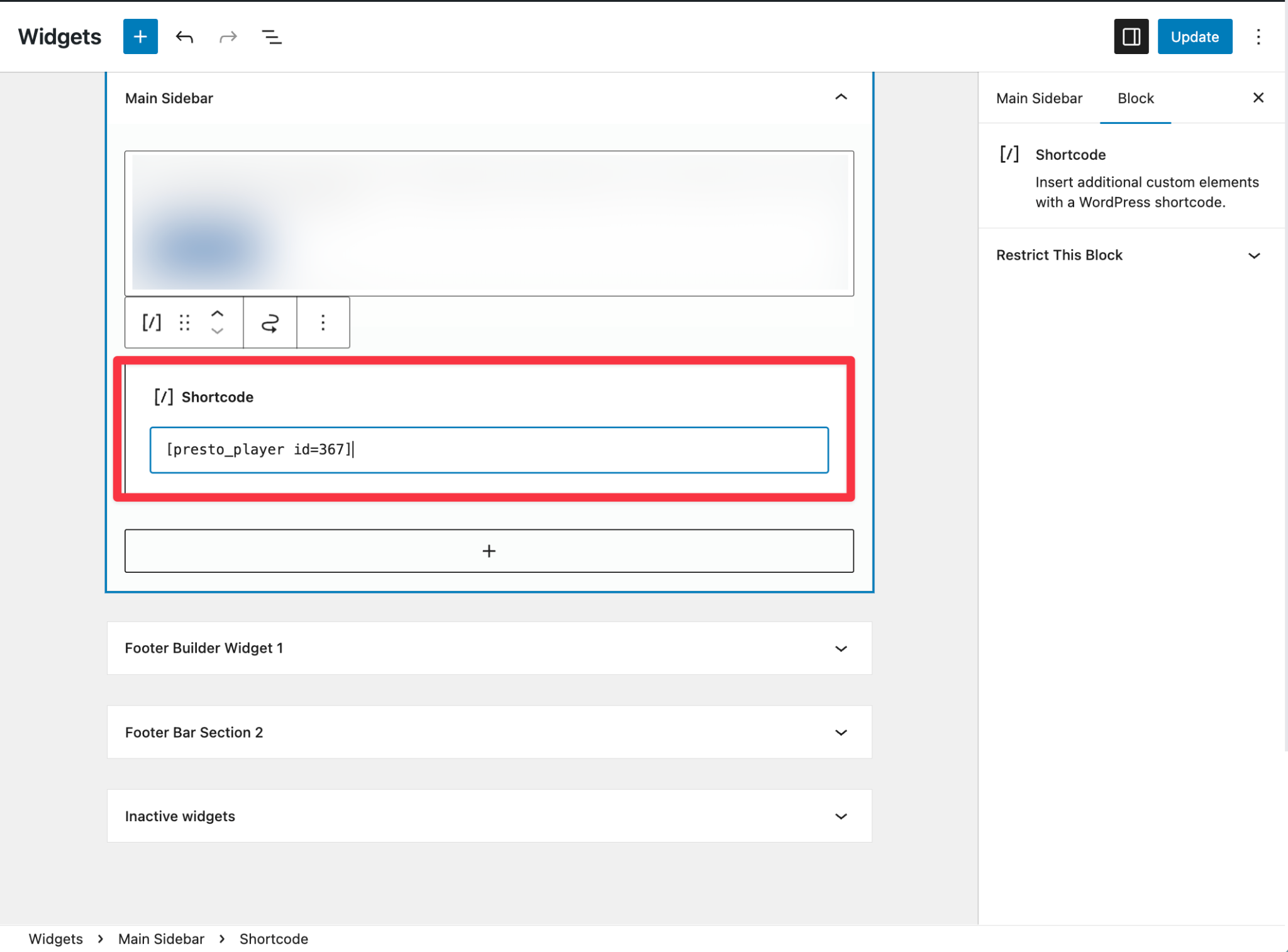Screen dimensions: 1288x952
Task: Expand the Restrict This Block panel
Action: pos(1254,255)
